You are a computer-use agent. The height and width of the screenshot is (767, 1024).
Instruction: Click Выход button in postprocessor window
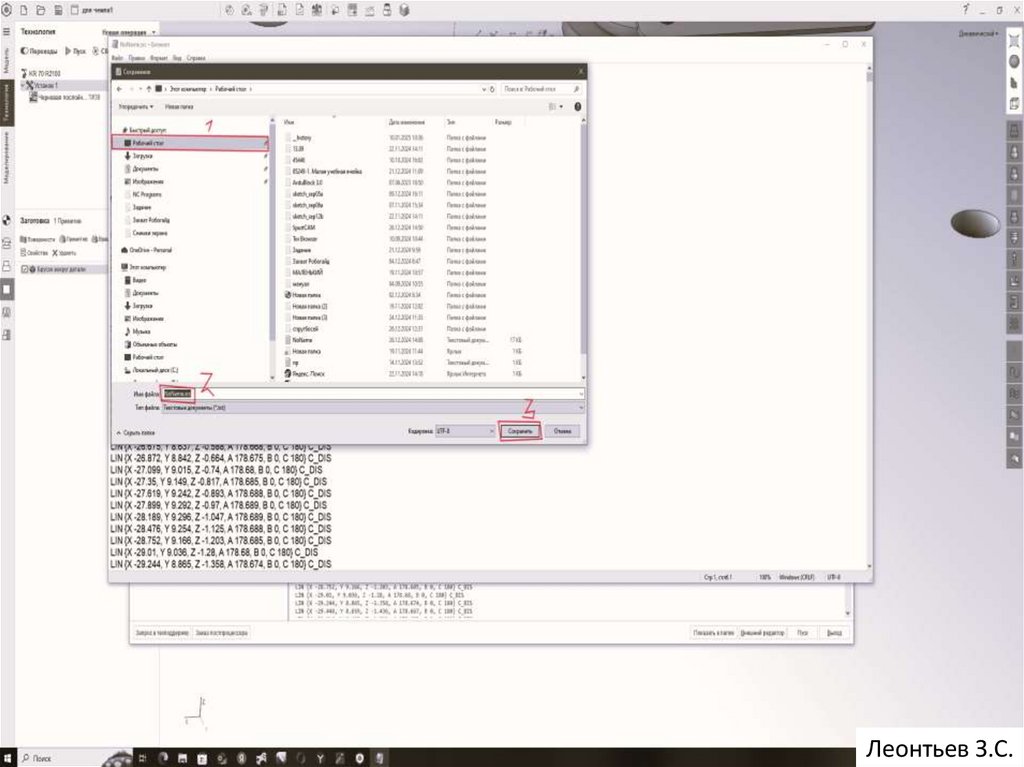pyautogui.click(x=834, y=633)
